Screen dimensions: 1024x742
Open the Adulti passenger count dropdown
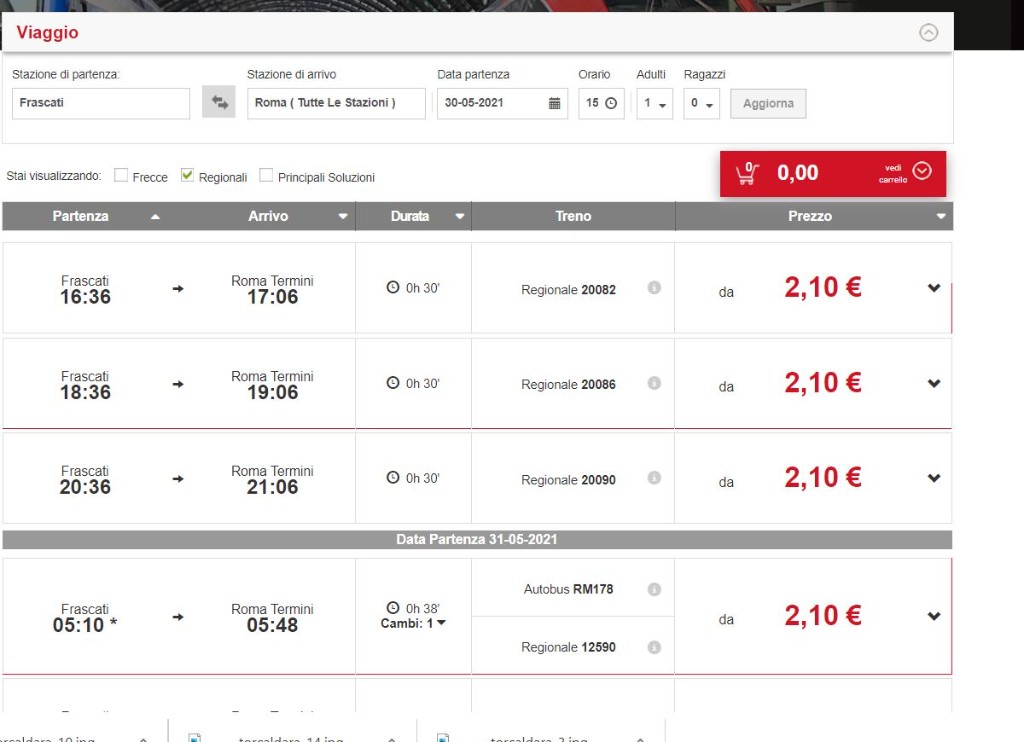click(x=654, y=103)
